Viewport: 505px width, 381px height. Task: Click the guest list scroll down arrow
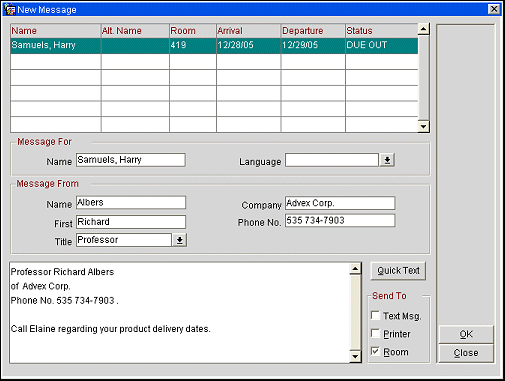(x=423, y=126)
